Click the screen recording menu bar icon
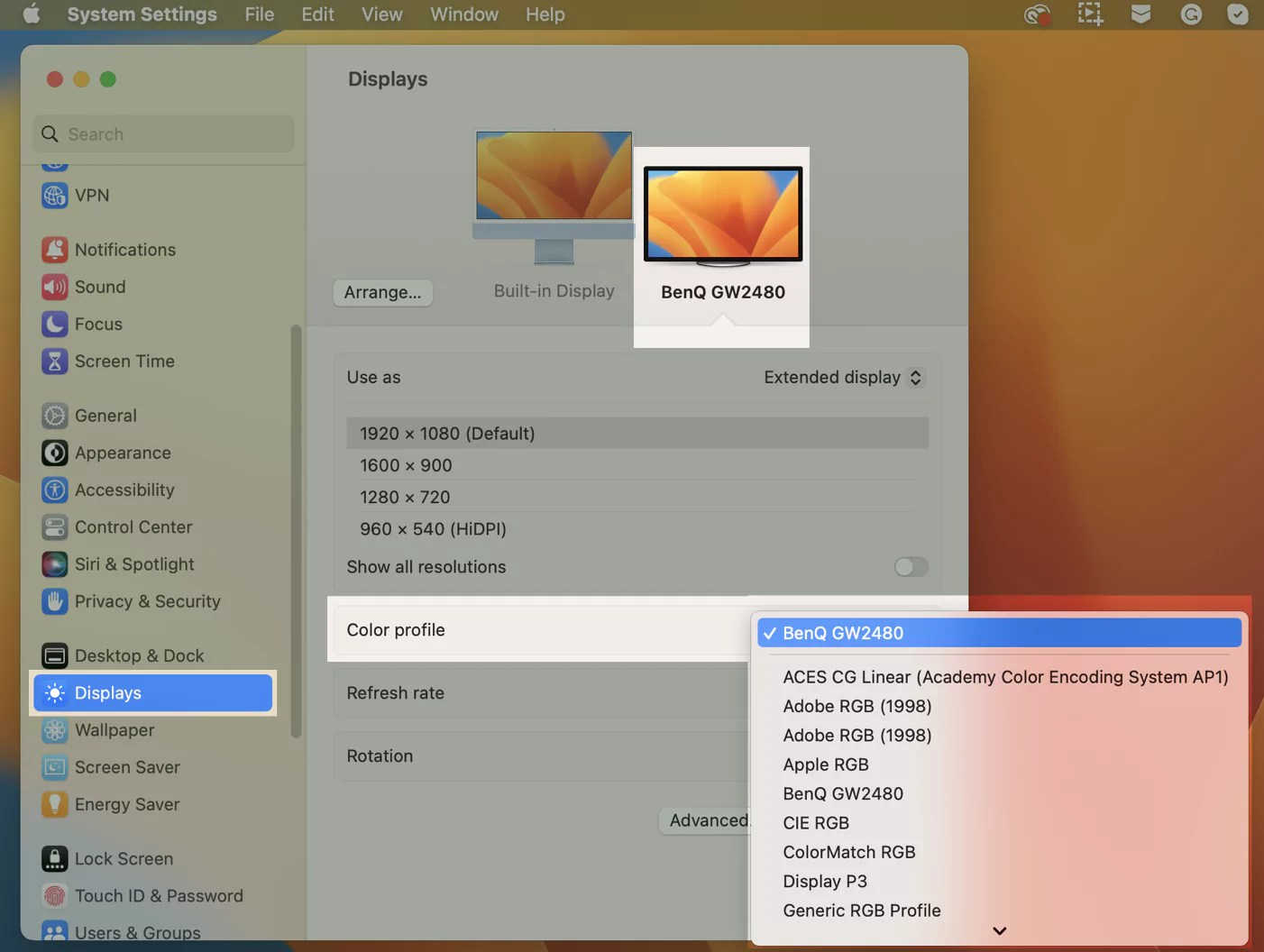Viewport: 1264px width, 952px height. pos(1090,14)
